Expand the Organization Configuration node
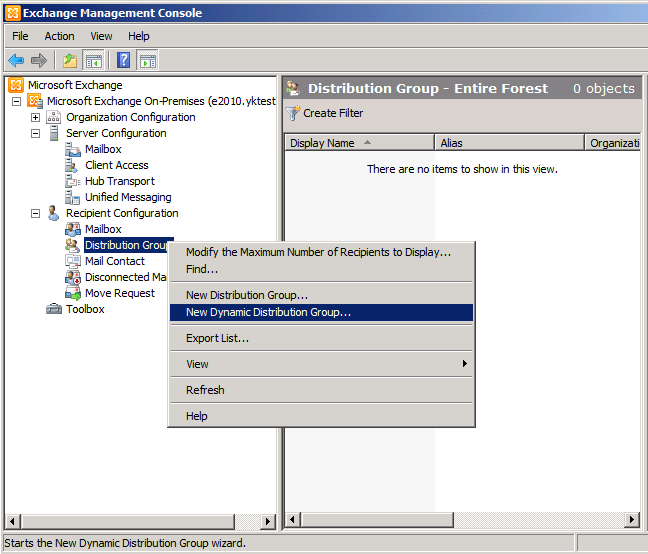Viewport: 648px width, 554px height. [36, 117]
